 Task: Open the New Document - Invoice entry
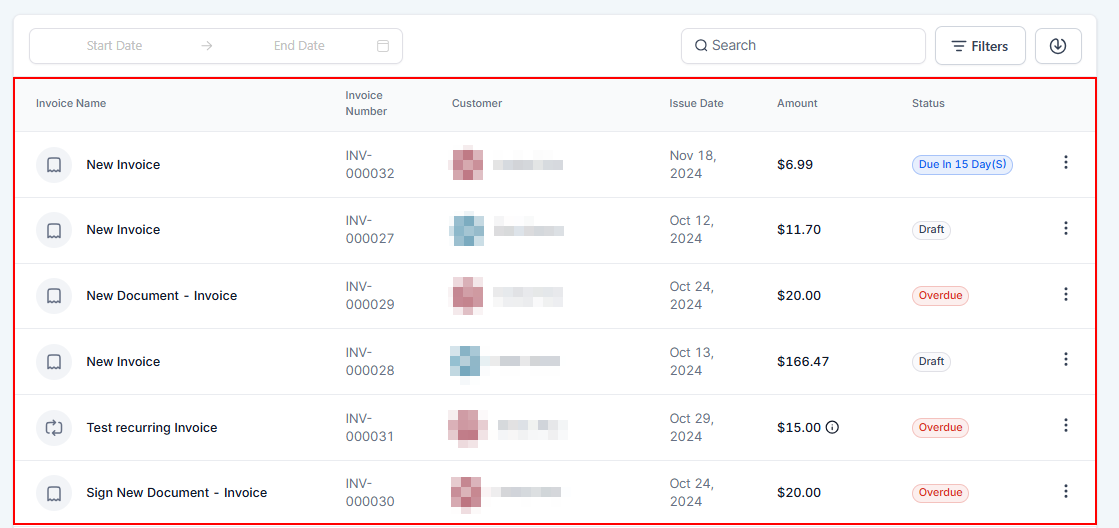pos(162,296)
